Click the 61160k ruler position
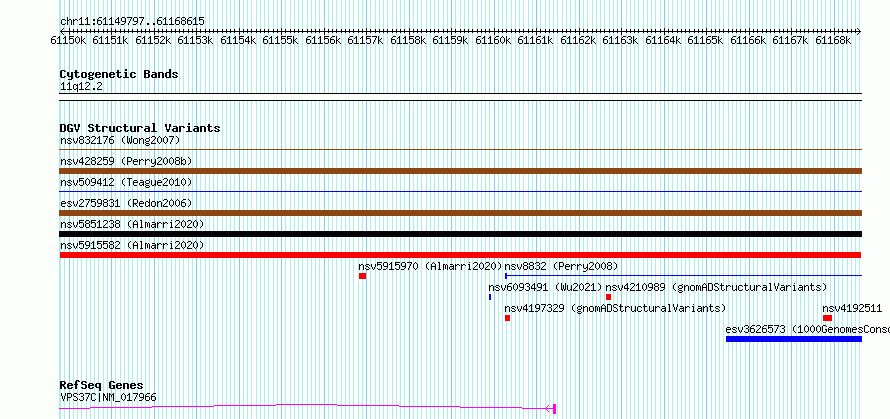890x419 pixels. [493, 41]
